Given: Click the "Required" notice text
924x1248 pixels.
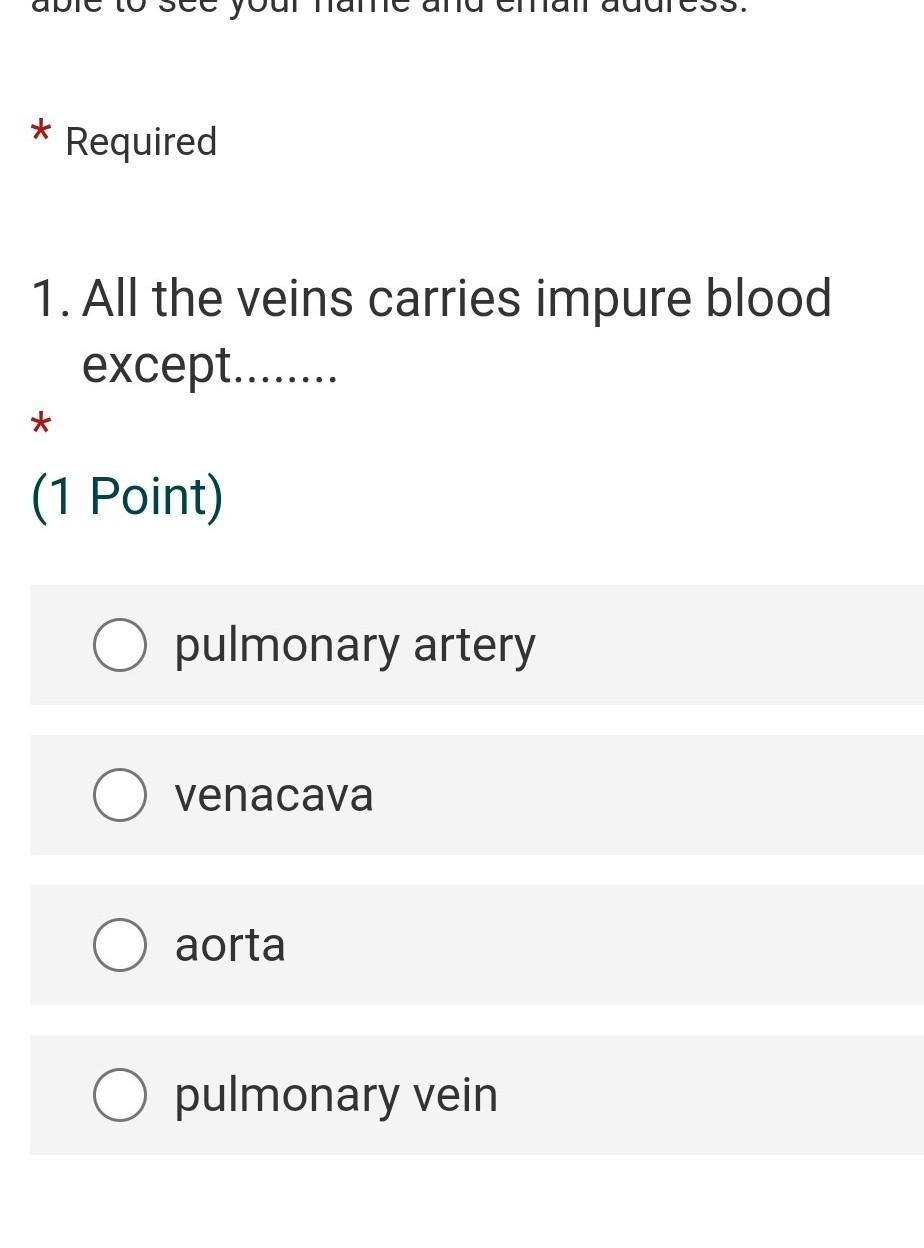Looking at the screenshot, I should 141,142.
